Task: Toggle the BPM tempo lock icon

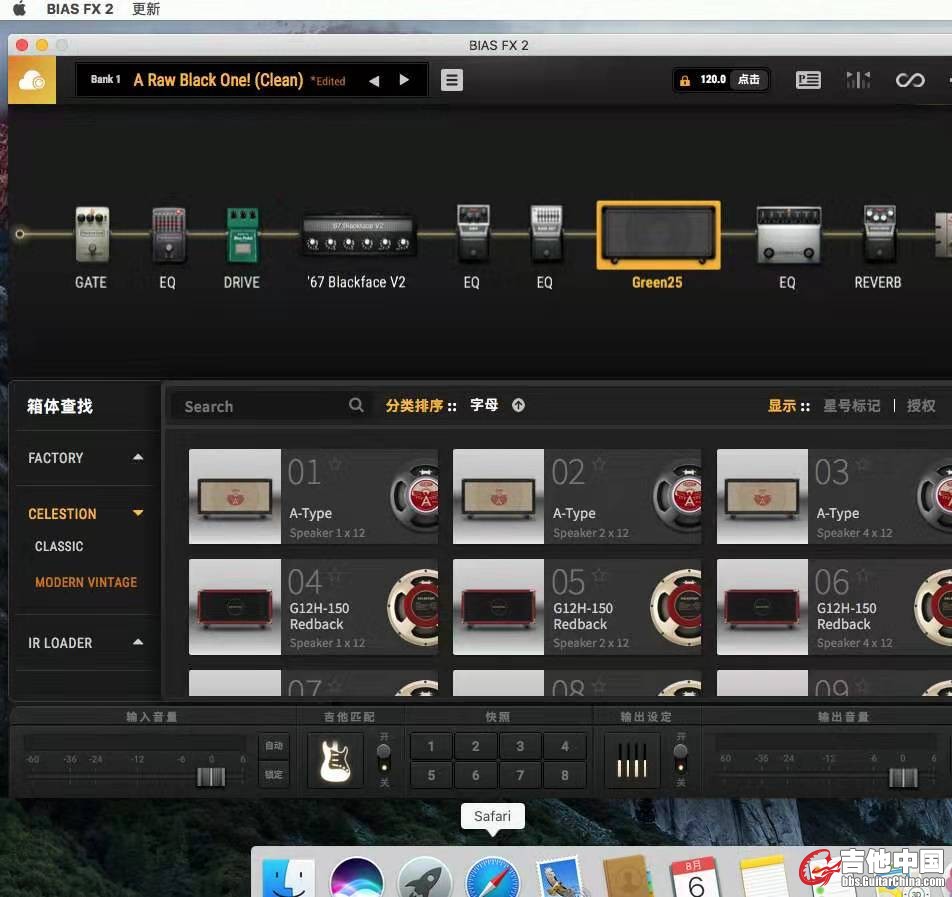Action: (x=685, y=80)
